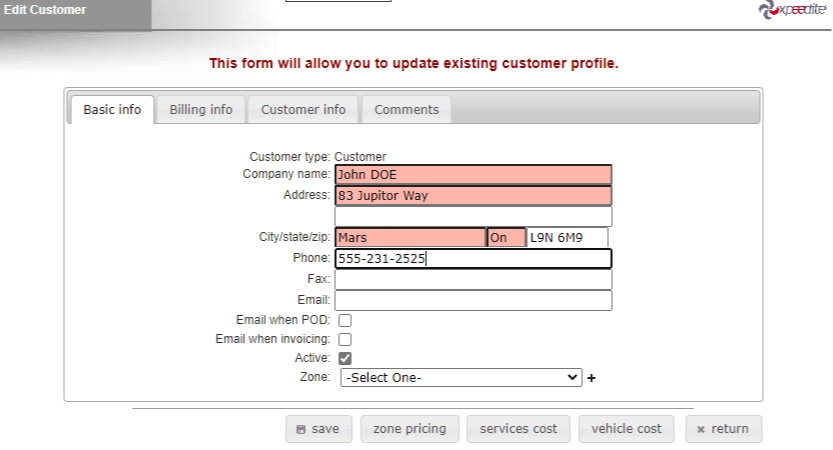Open the Zone dropdown

pos(461,378)
